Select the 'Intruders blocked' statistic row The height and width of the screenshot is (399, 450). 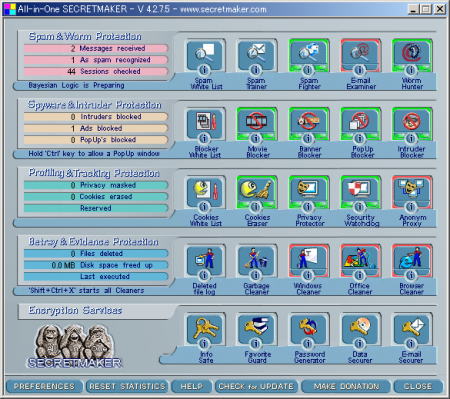click(x=96, y=117)
